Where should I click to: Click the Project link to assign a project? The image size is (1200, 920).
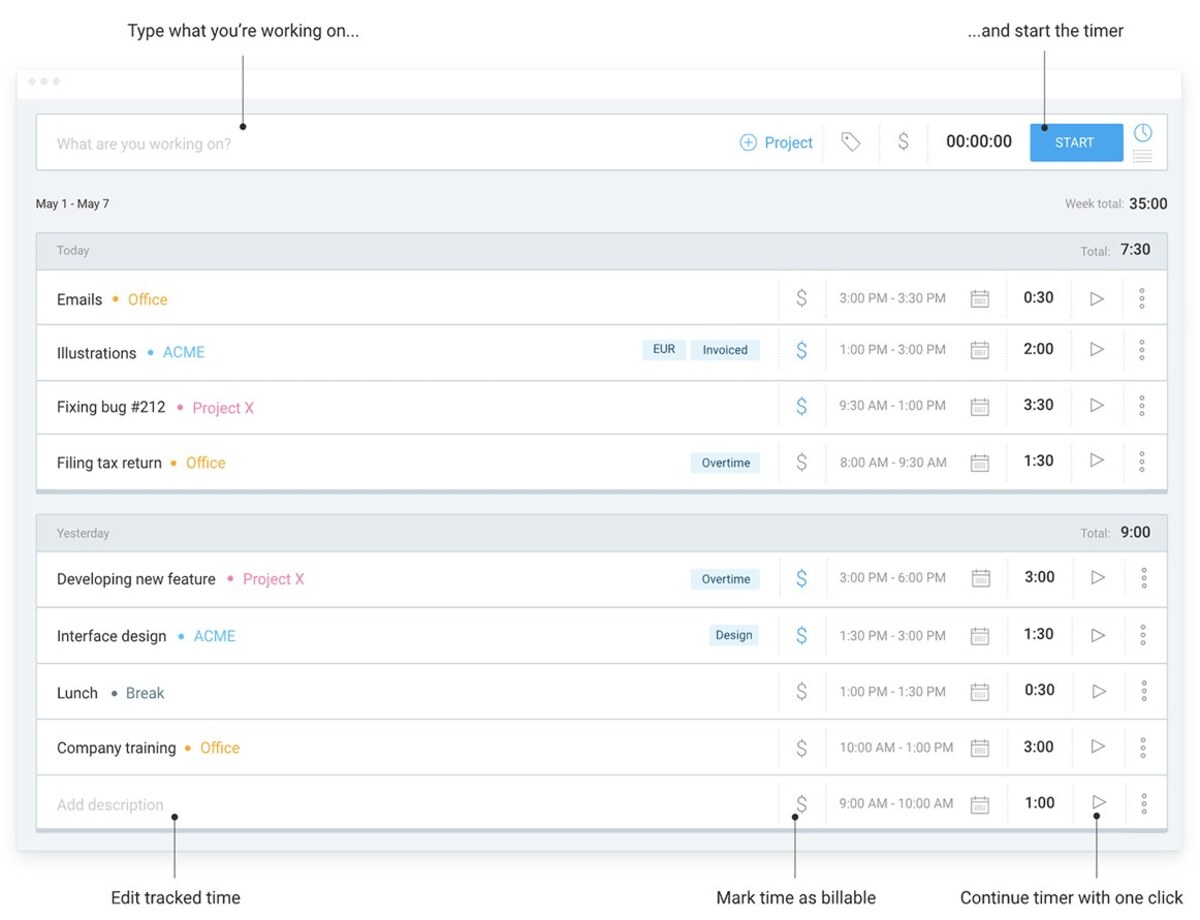[777, 142]
